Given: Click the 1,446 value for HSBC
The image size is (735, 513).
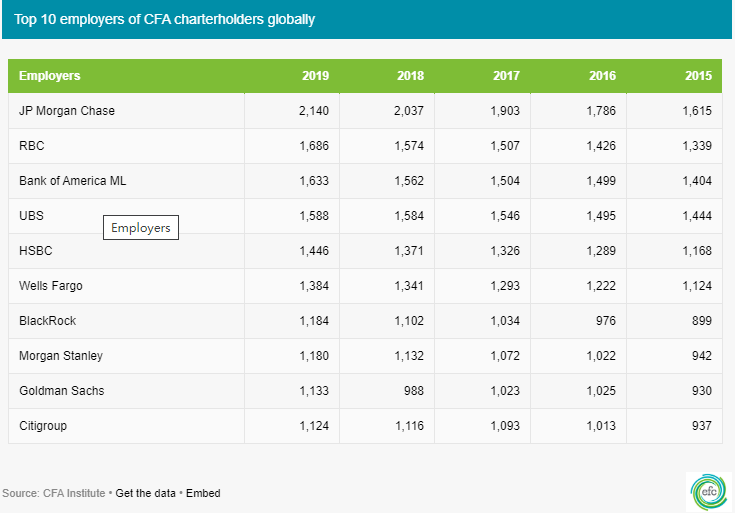Looking at the screenshot, I should coord(314,251).
